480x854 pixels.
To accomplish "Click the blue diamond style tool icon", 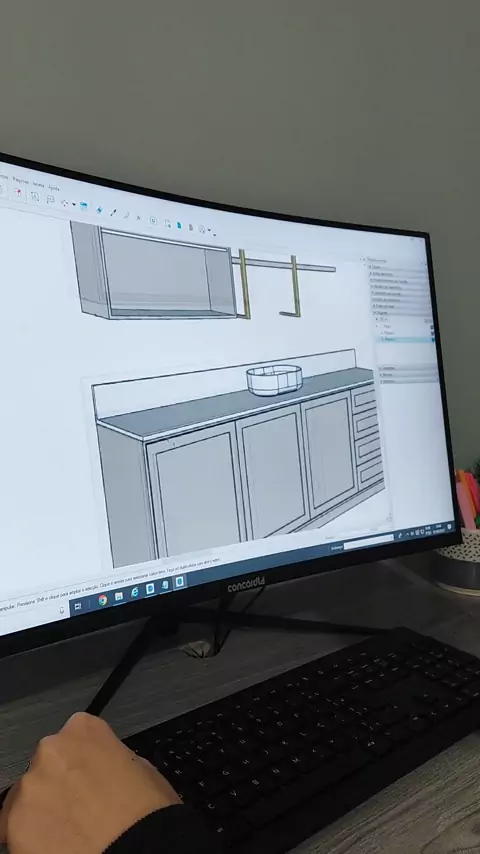I will pyautogui.click(x=99, y=210).
